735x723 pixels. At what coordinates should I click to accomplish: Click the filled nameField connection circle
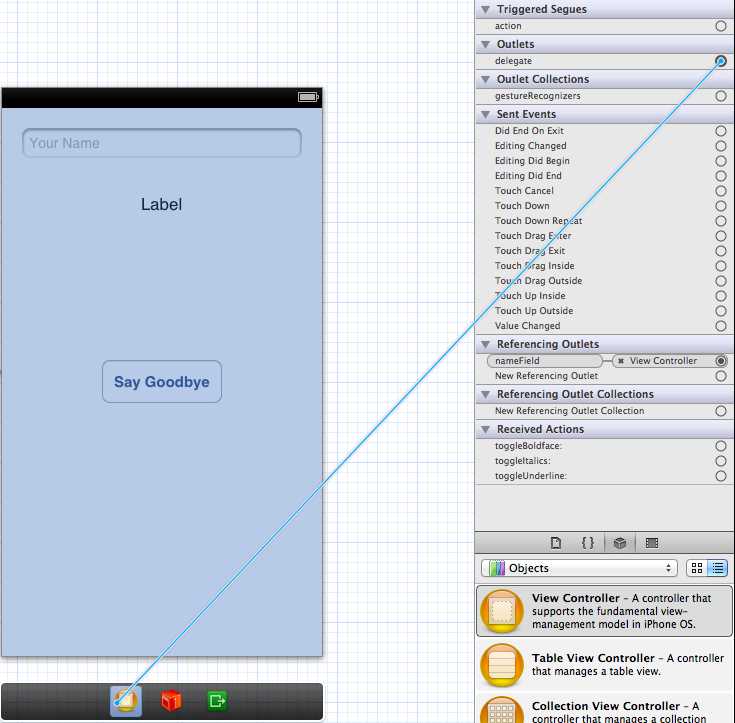tap(721, 361)
